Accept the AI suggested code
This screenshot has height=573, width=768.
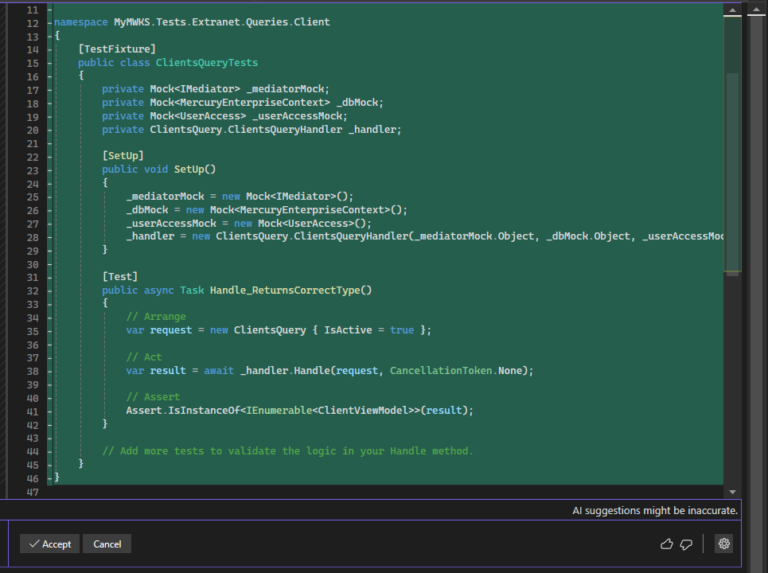[50, 544]
